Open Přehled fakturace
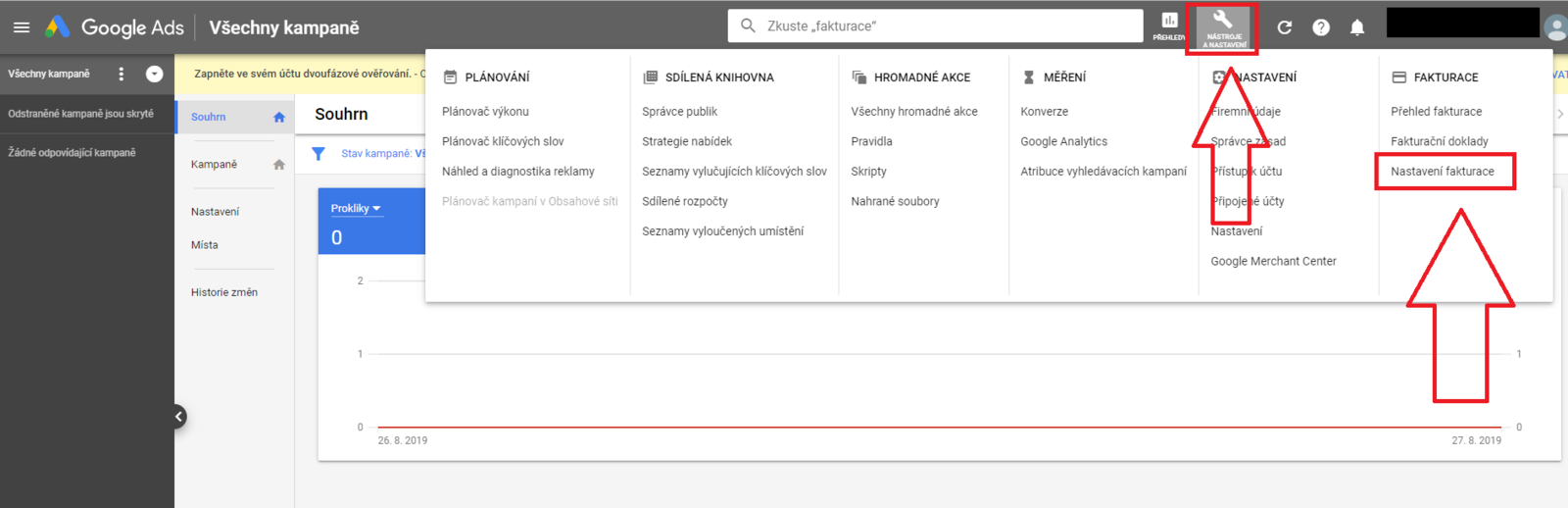The image size is (1568, 508). 1436,112
